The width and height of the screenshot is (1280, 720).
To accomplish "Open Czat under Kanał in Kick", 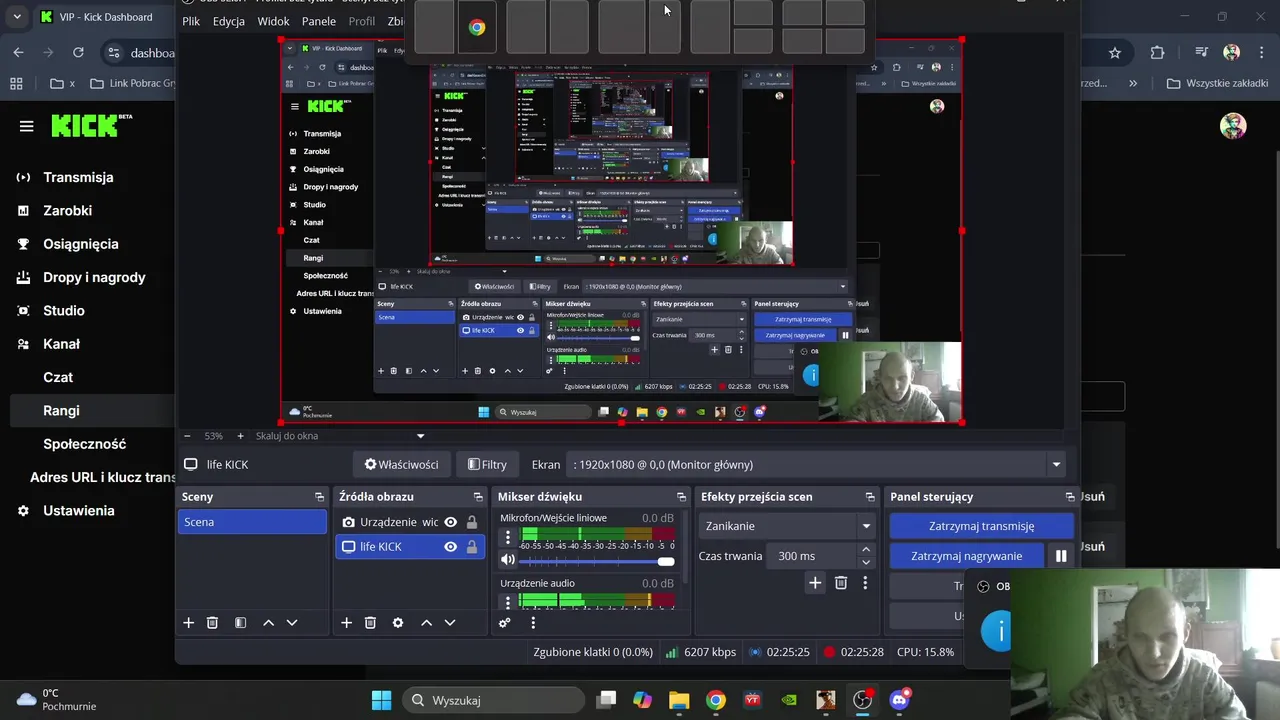I will (x=58, y=377).
